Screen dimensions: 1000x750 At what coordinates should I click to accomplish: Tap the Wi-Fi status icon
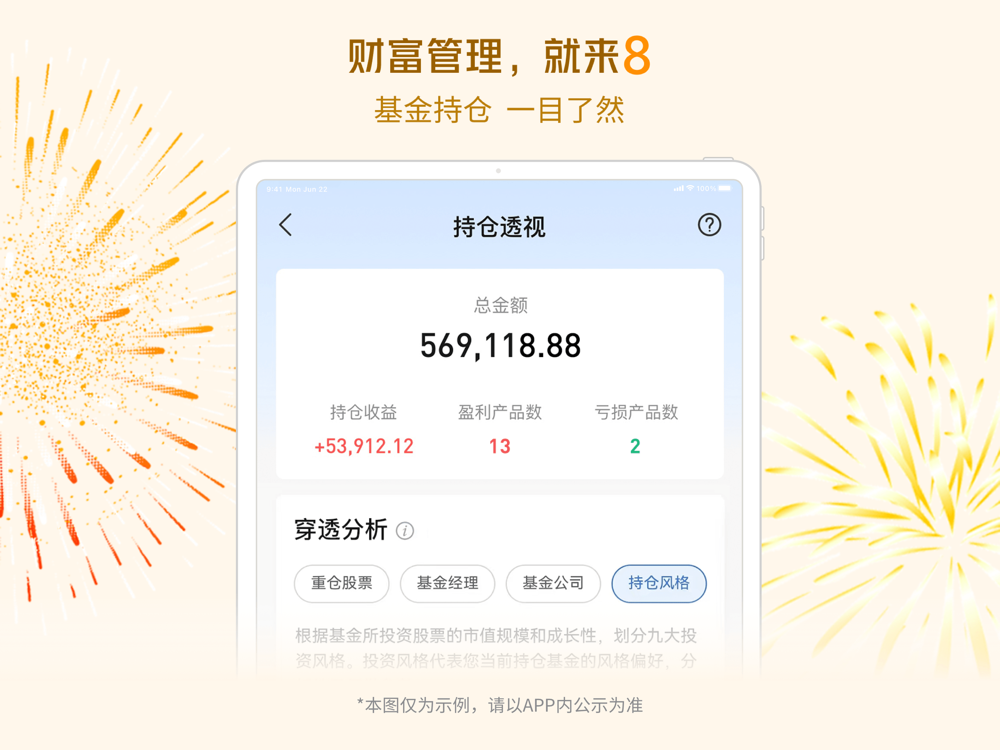(690, 188)
